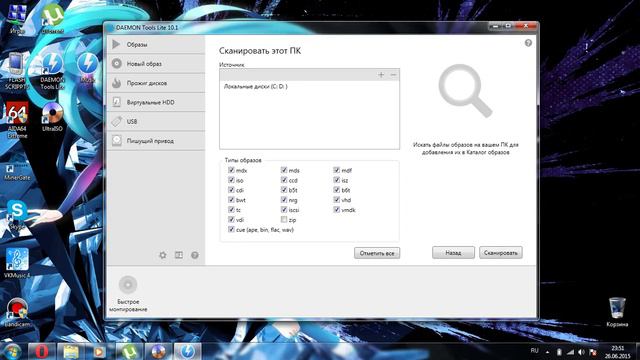Screen dimensions: 640x360
Task: Toggle the iscsi checkbox
Action: [x=284, y=209]
